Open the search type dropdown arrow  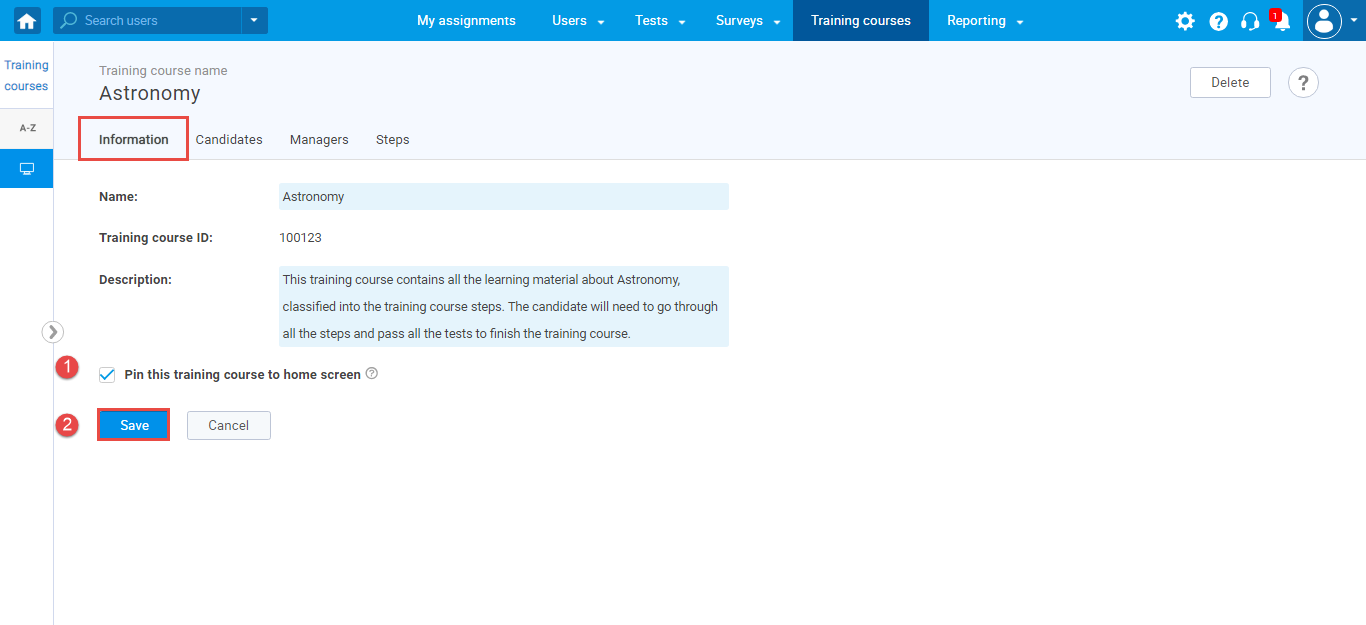pos(254,20)
